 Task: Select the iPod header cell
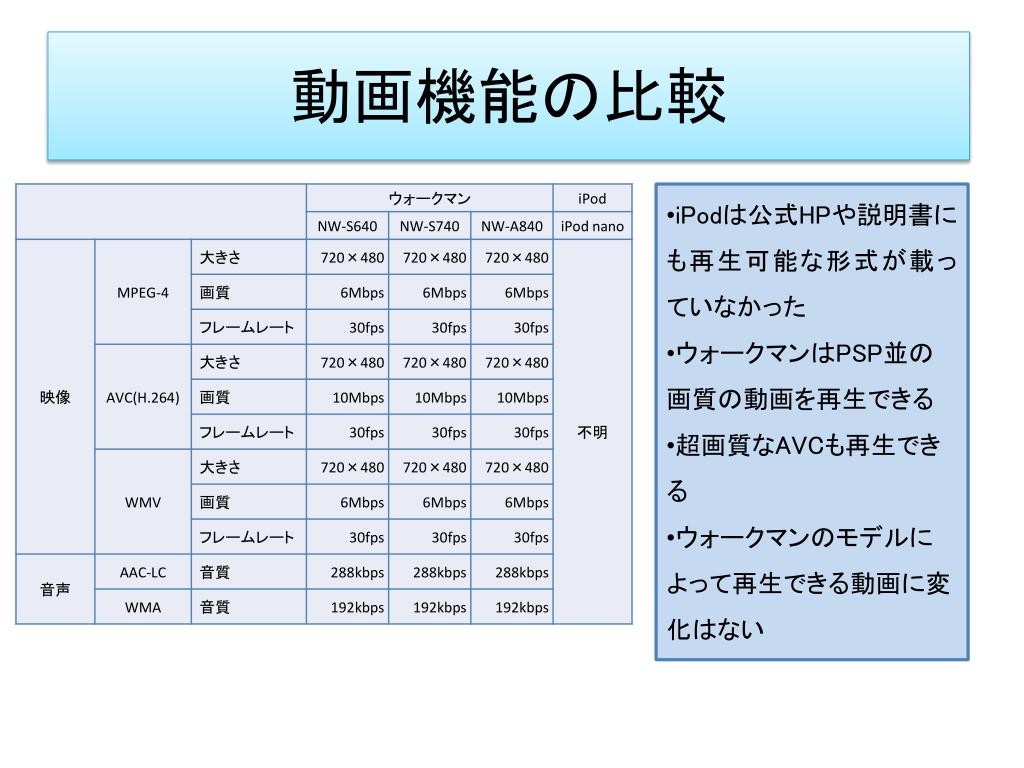(x=592, y=198)
